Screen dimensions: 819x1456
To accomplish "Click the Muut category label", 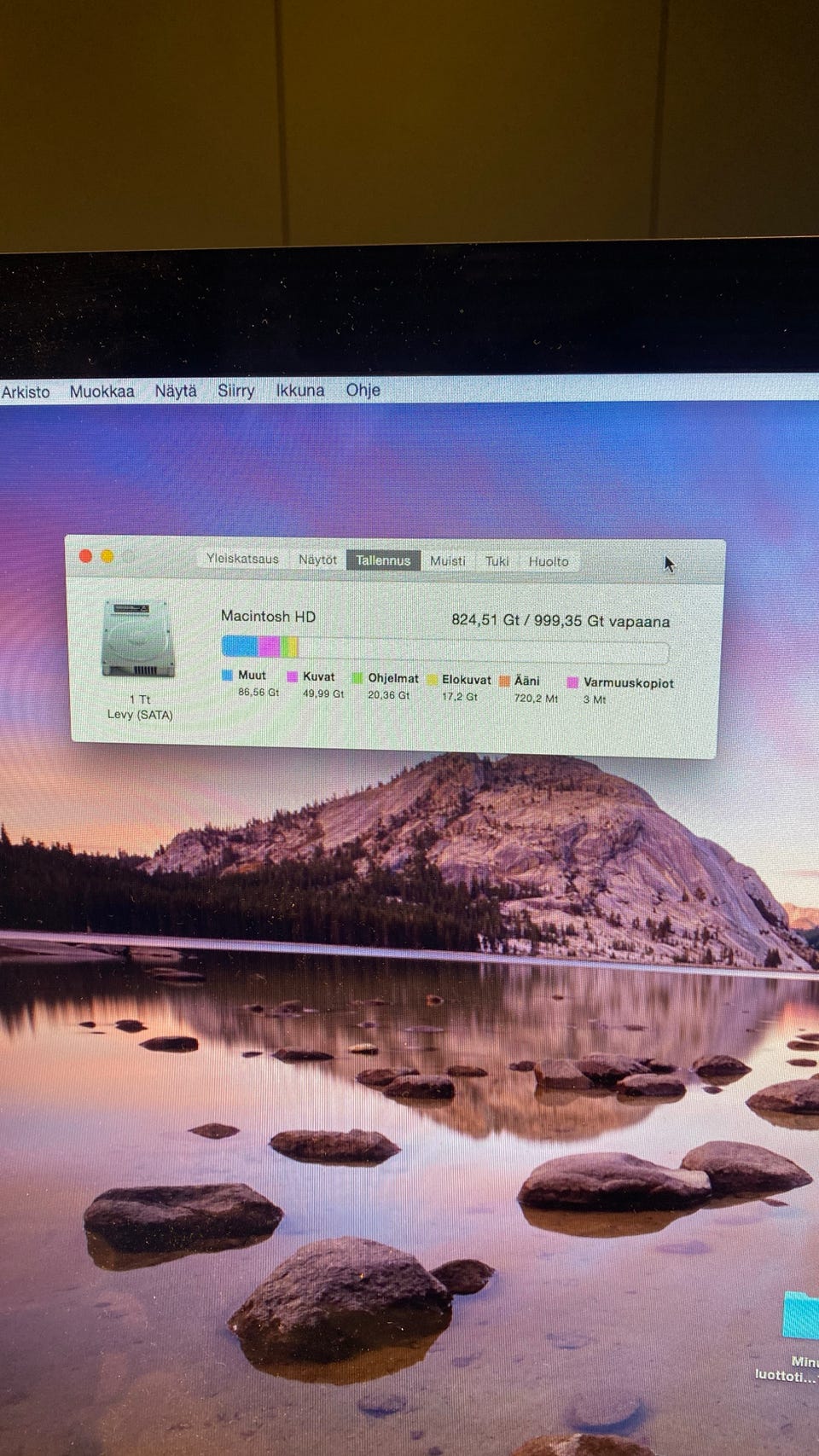I will pos(252,675).
